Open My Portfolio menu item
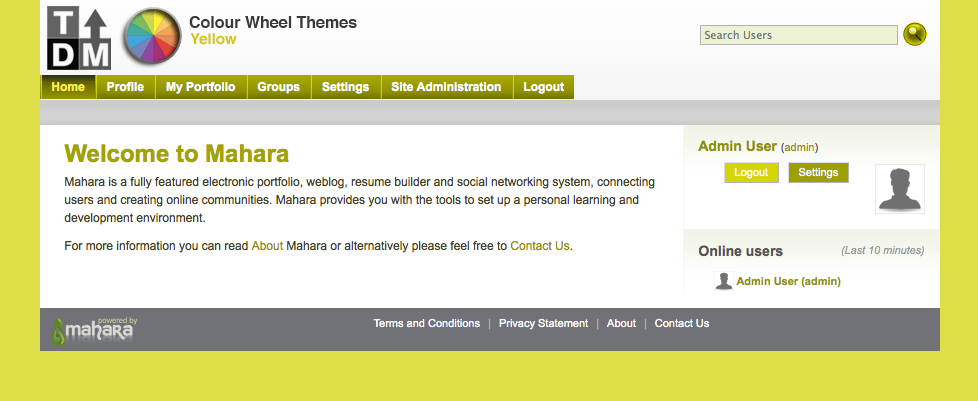The height and width of the screenshot is (401, 978). pyautogui.click(x=201, y=87)
